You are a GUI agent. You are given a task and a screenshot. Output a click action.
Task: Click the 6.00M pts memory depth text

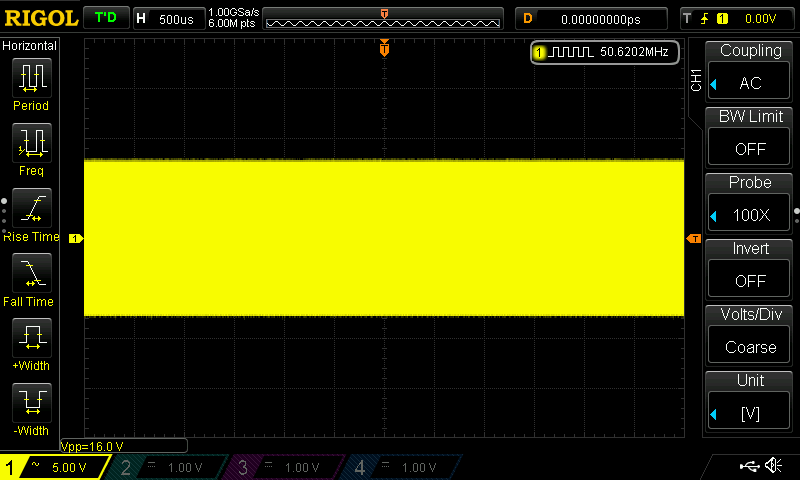tap(232, 23)
